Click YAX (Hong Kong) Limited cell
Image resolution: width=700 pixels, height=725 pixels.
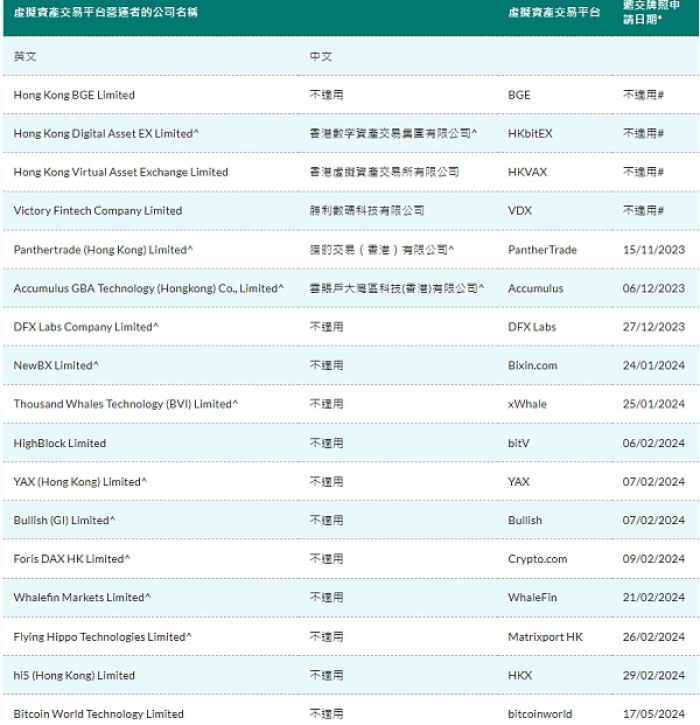coord(80,482)
